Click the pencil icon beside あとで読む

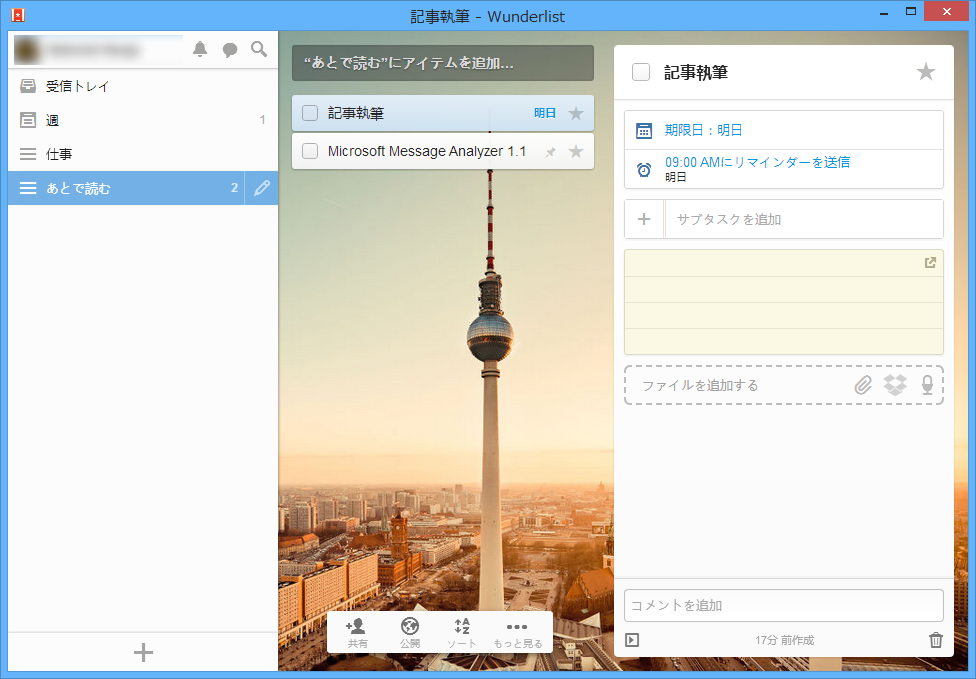pos(261,187)
